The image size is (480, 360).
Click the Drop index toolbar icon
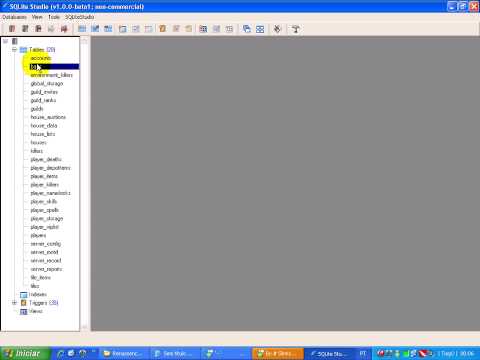click(x=149, y=29)
